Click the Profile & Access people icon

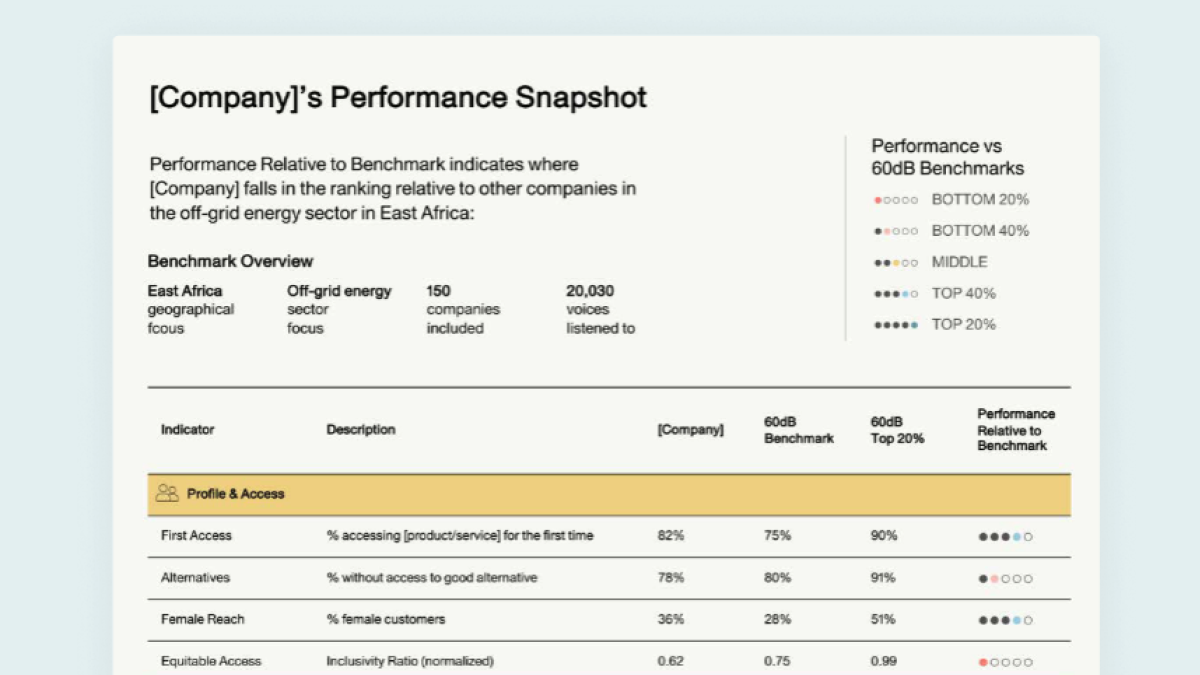tap(167, 493)
